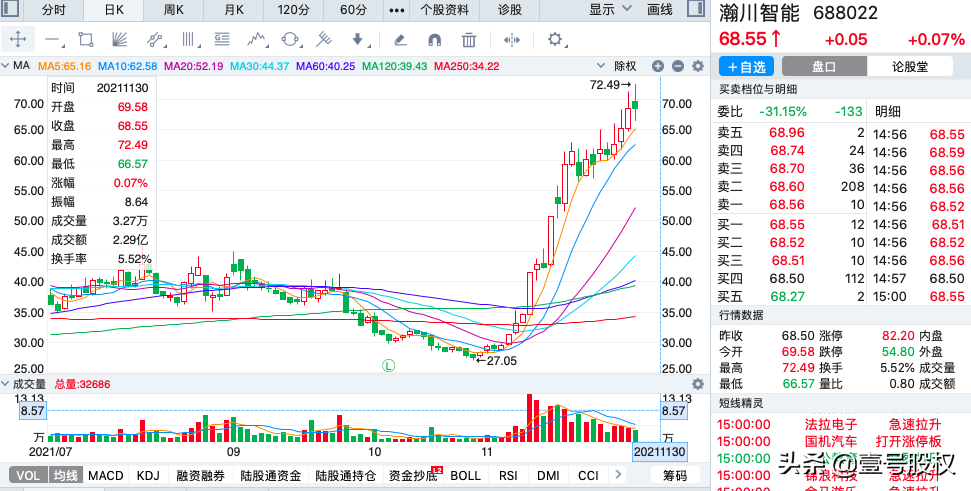Select the vertical cycle lines tool
The width and height of the screenshot is (971, 491).
[189, 40]
